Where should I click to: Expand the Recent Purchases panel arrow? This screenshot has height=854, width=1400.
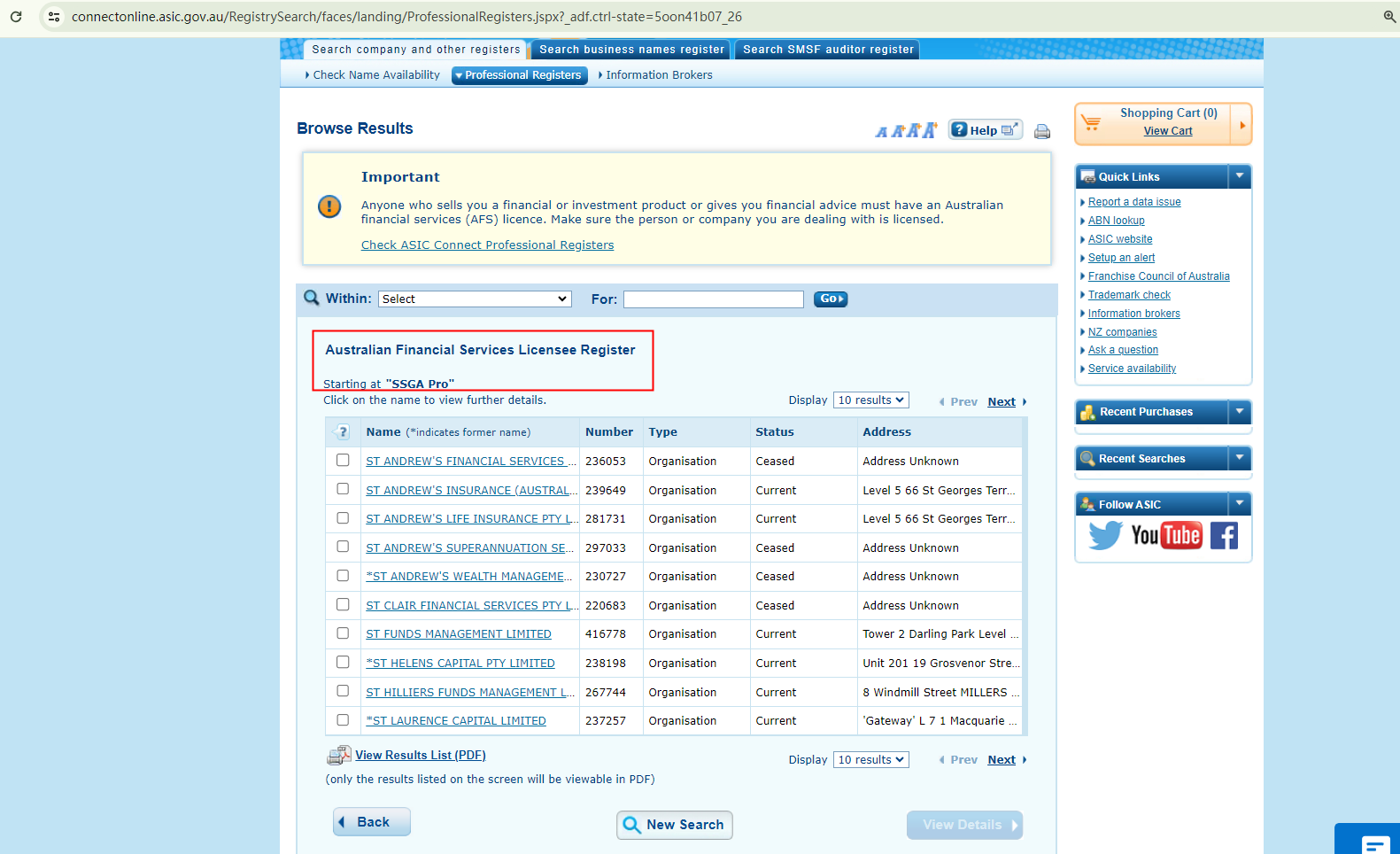pos(1240,411)
